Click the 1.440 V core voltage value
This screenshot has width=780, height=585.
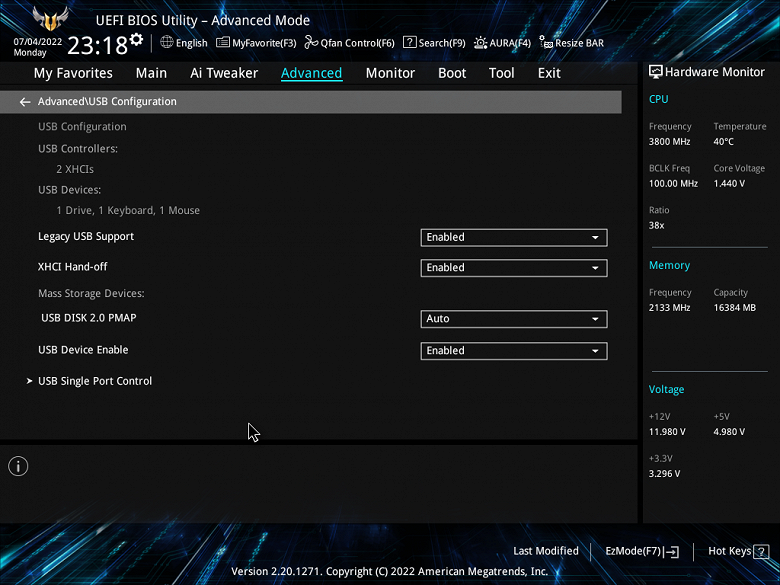pos(729,184)
